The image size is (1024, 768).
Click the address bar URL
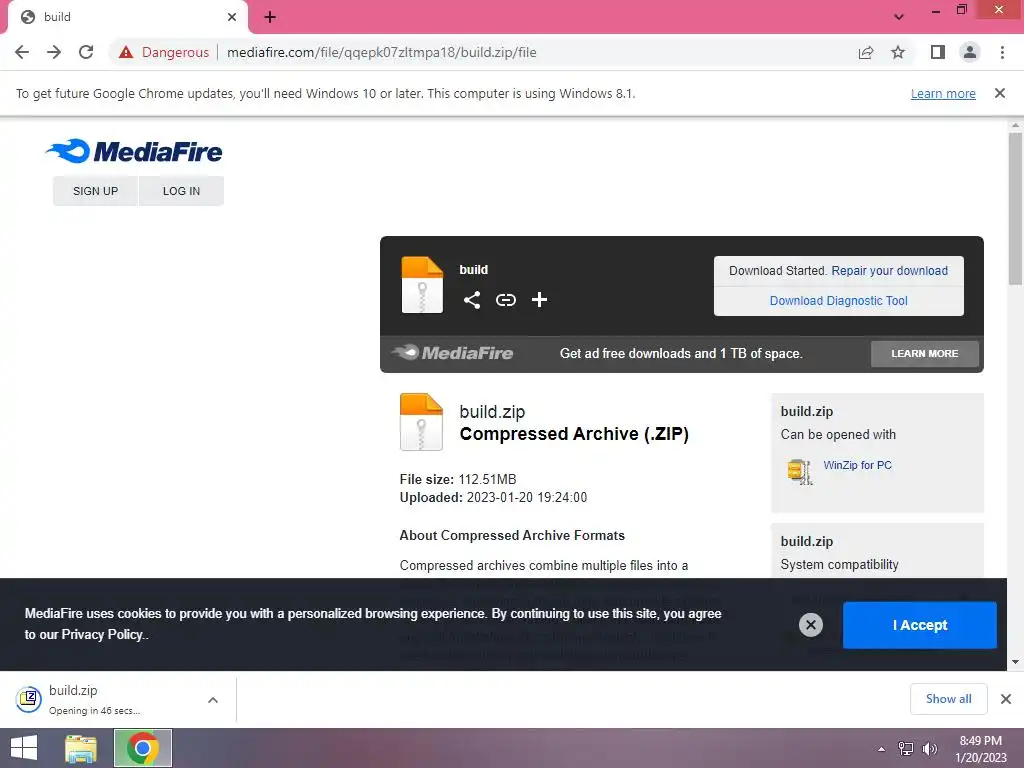(381, 52)
